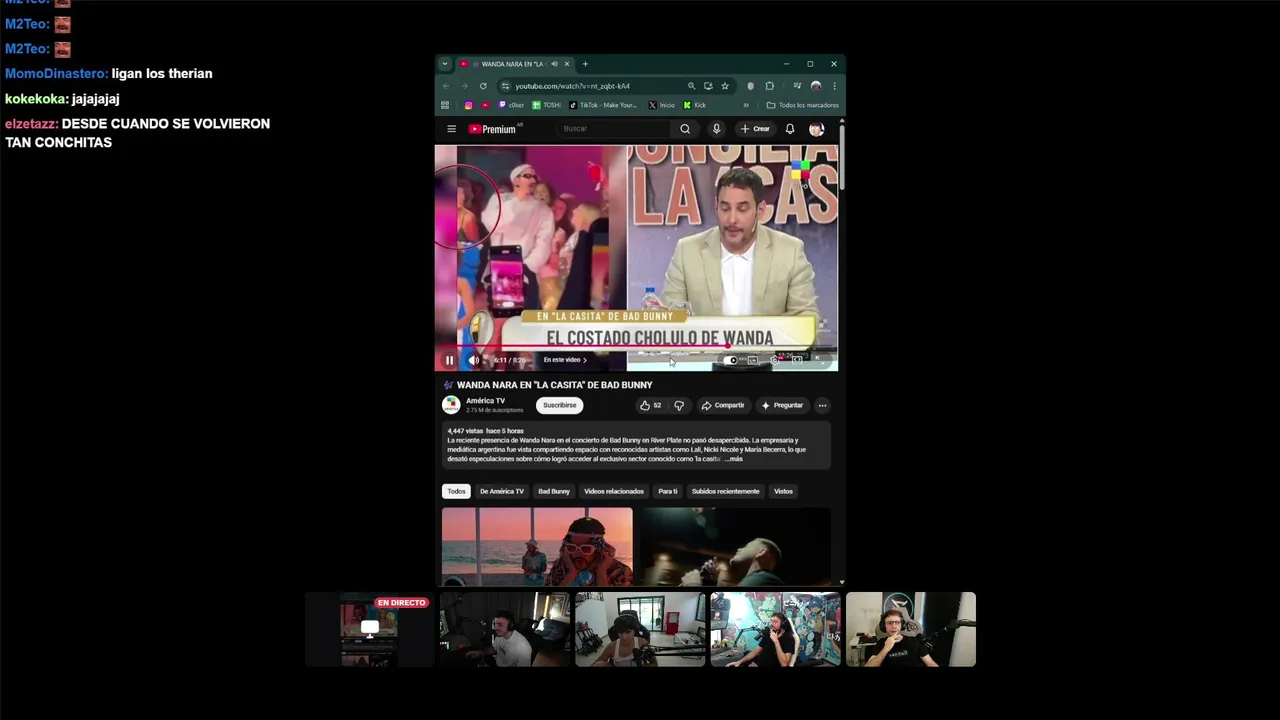The height and width of the screenshot is (720, 1280).
Task: View site information icon in address bar
Action: pos(505,86)
